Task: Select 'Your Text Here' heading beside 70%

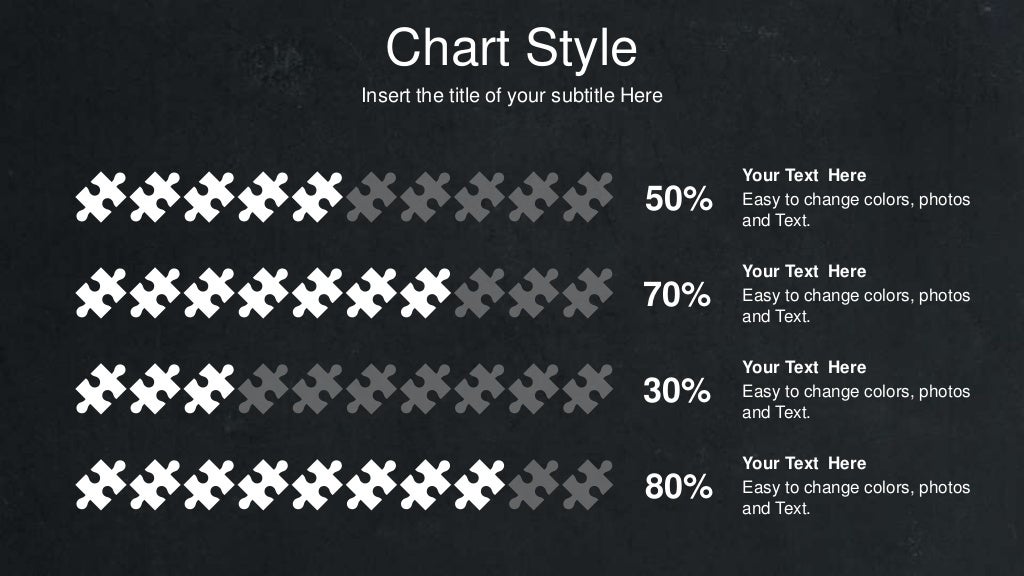Action: [804, 271]
